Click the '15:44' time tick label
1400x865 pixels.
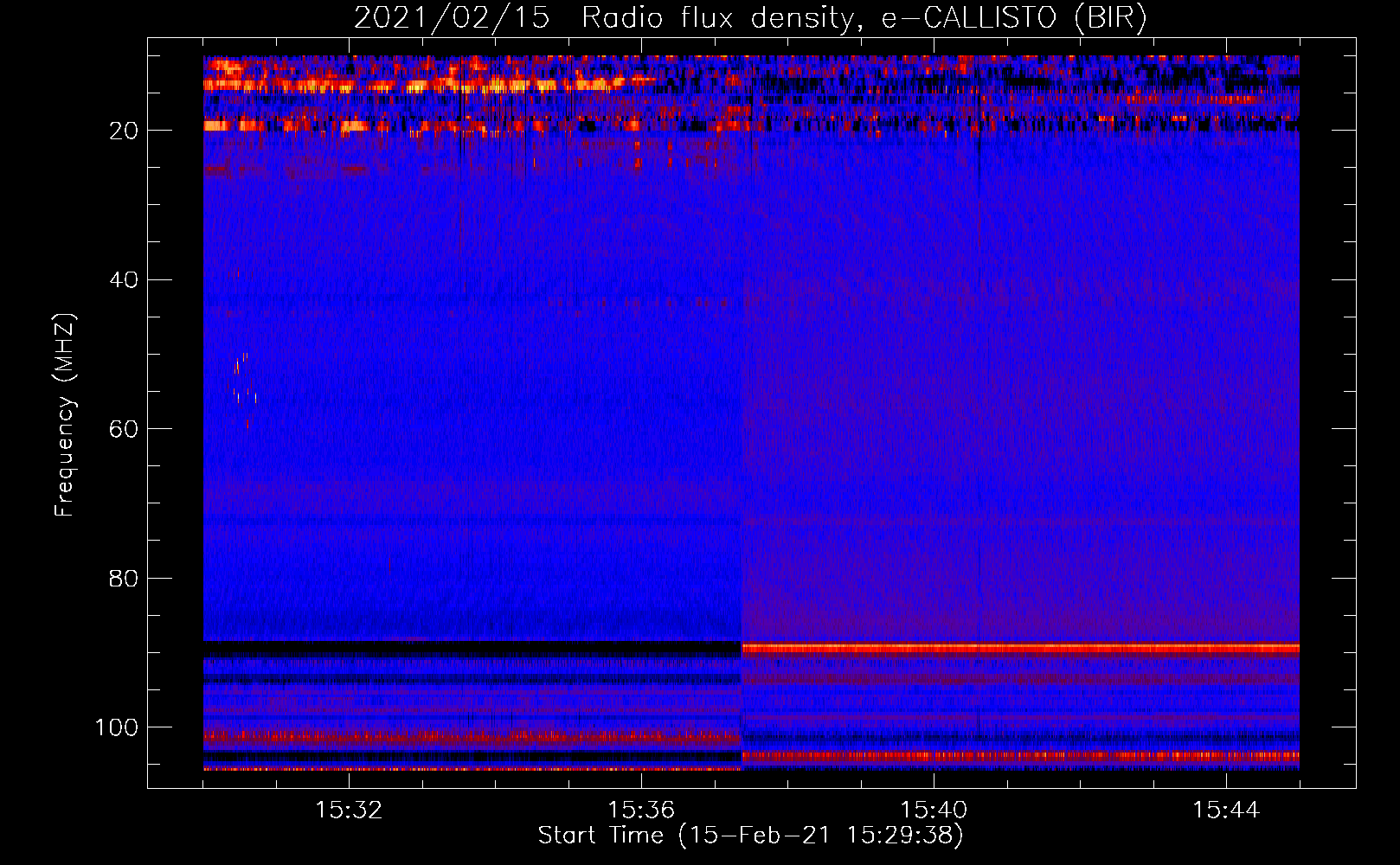click(x=1226, y=811)
